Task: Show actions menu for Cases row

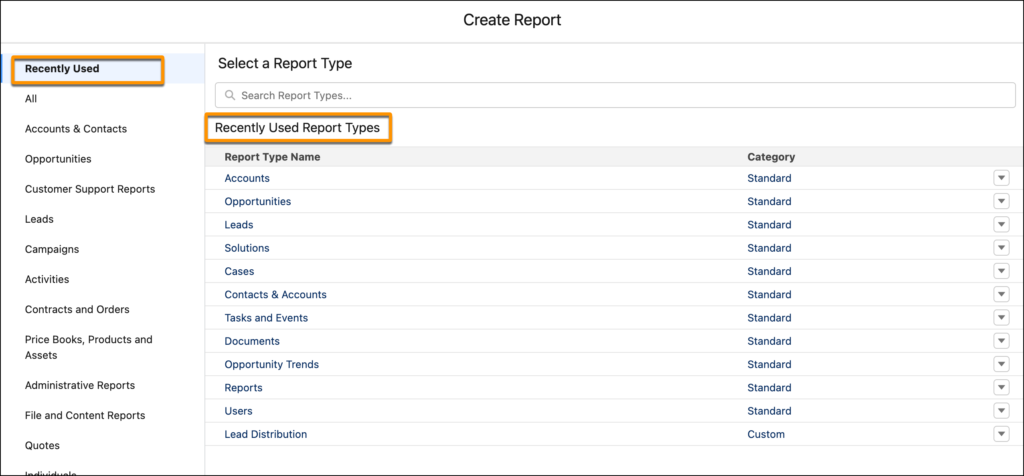Action: pos(1001,271)
